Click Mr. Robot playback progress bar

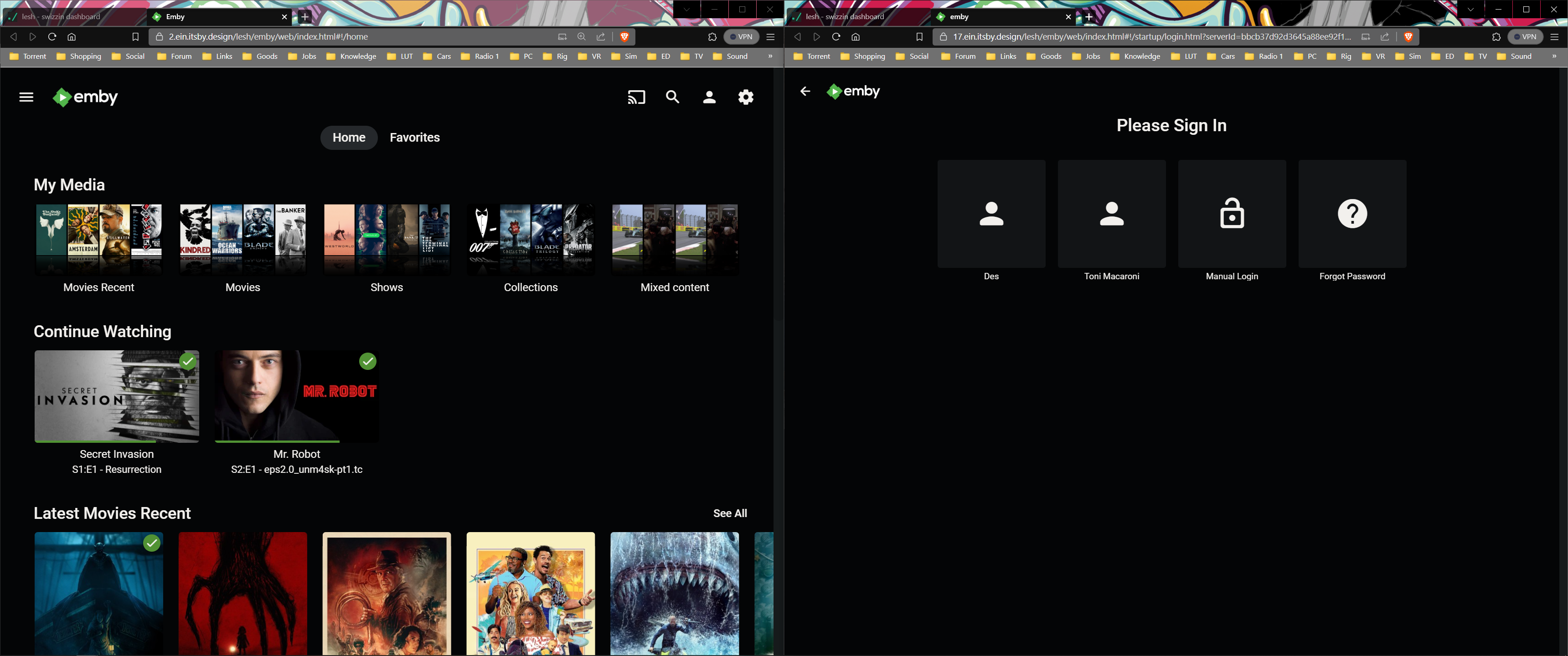[x=278, y=441]
